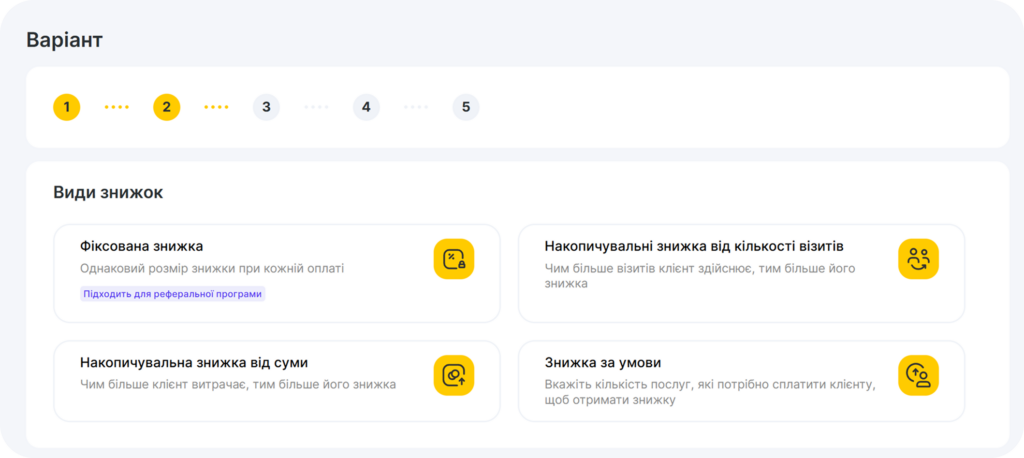Click the "Види знижок" section heading
The width and height of the screenshot is (1024, 458).
tap(108, 193)
